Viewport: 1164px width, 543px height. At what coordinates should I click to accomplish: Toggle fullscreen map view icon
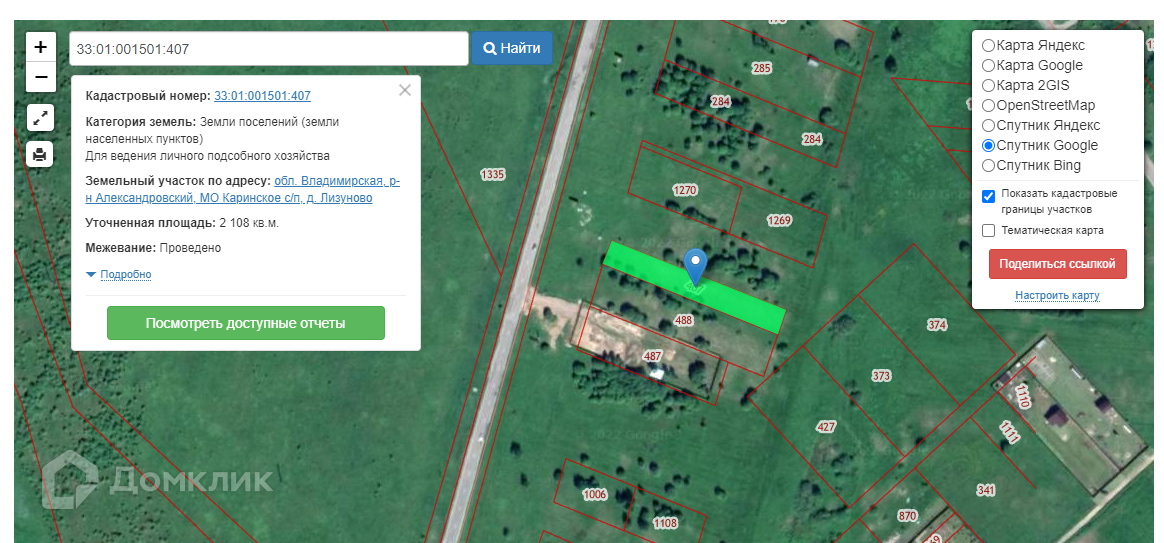(40, 117)
